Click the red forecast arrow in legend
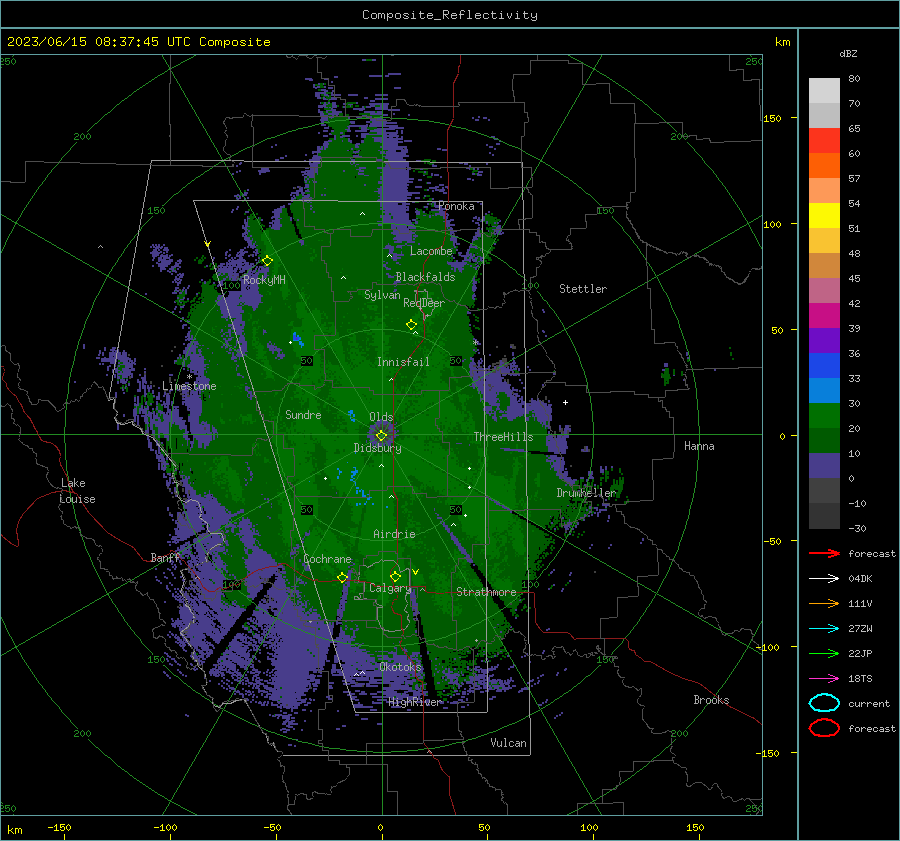Image resolution: width=900 pixels, height=841 pixels. pyautogui.click(x=824, y=553)
